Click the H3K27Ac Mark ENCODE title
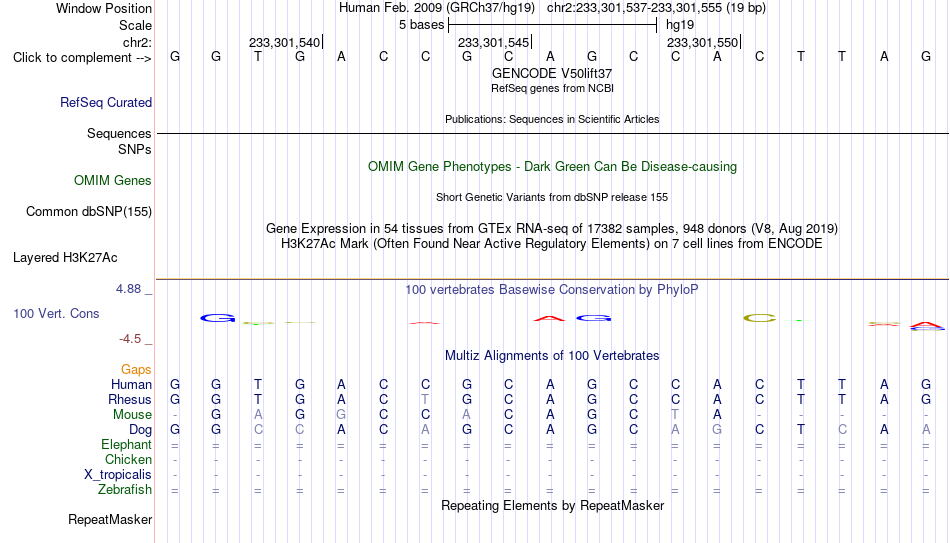 552,244
